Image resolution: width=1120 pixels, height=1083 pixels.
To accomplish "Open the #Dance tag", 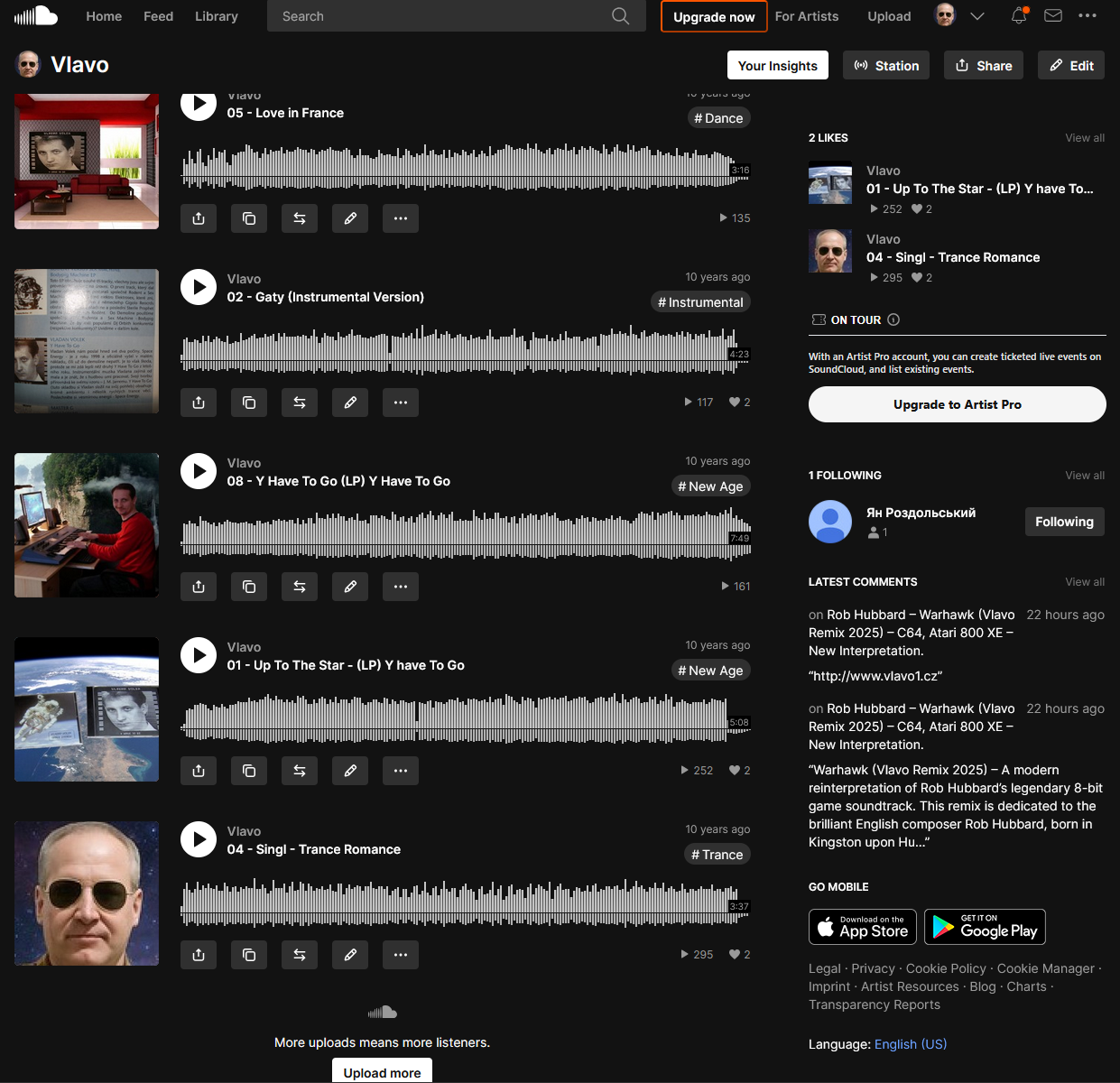I will pos(718,118).
